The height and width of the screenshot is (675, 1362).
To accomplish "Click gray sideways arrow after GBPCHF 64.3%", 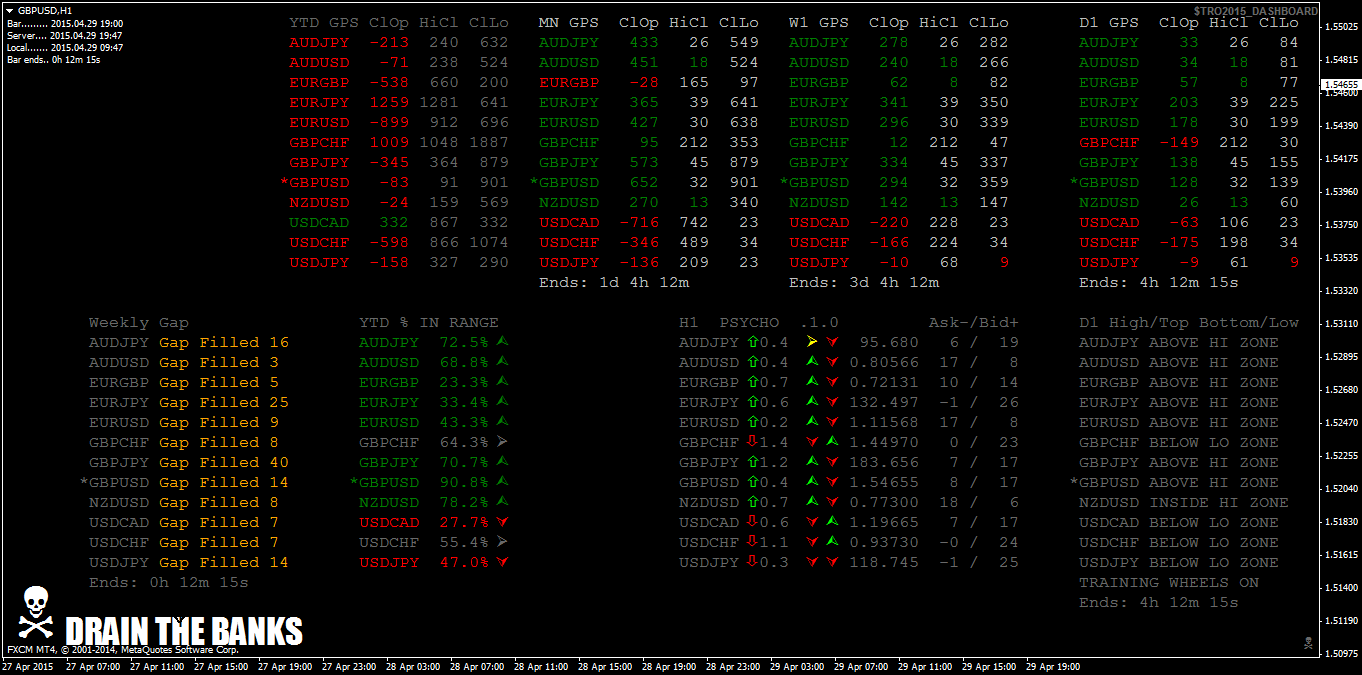I will (502, 442).
